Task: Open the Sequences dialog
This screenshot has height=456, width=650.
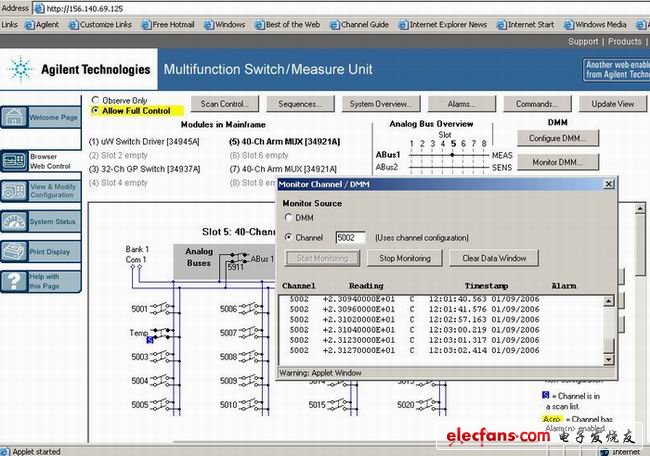Action: tap(300, 104)
